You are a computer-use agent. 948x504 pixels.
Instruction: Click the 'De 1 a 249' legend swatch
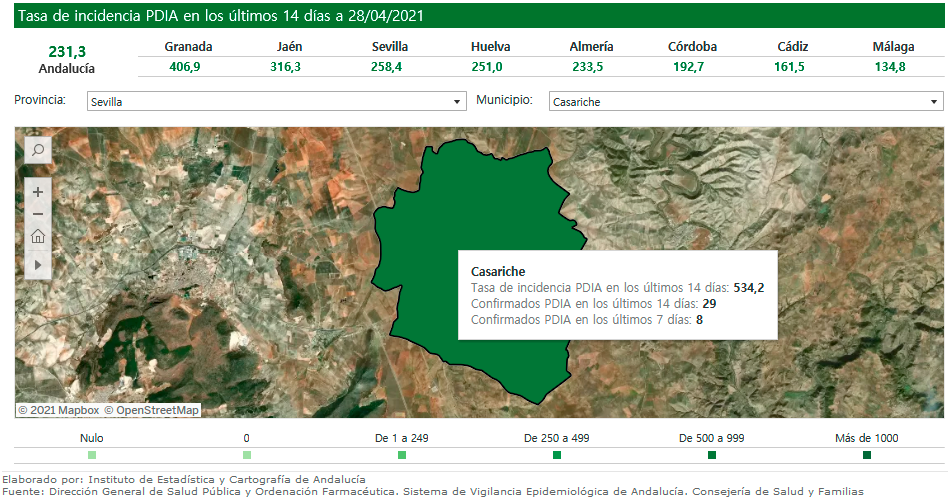coord(402,456)
